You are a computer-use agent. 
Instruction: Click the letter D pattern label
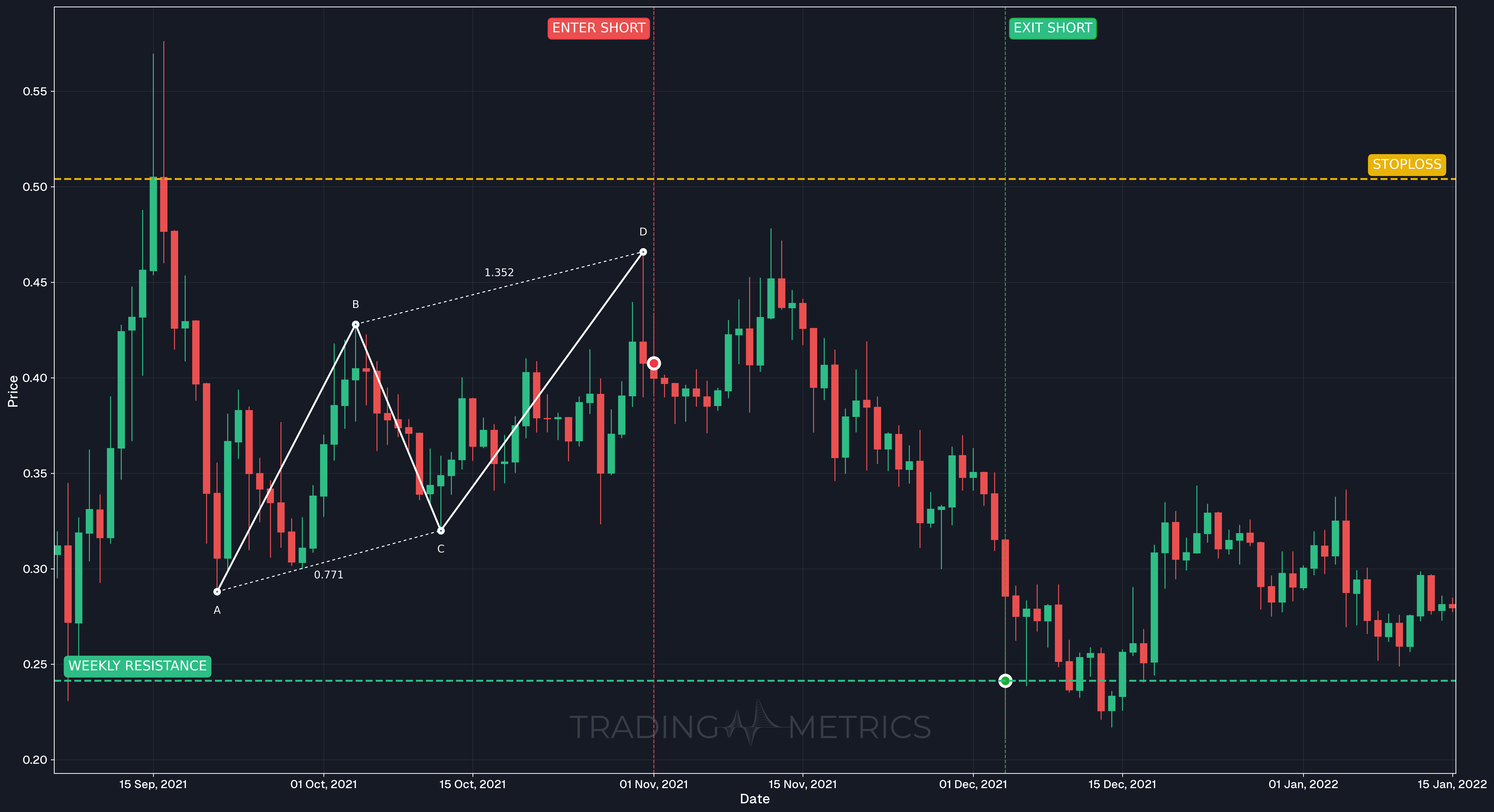point(643,232)
